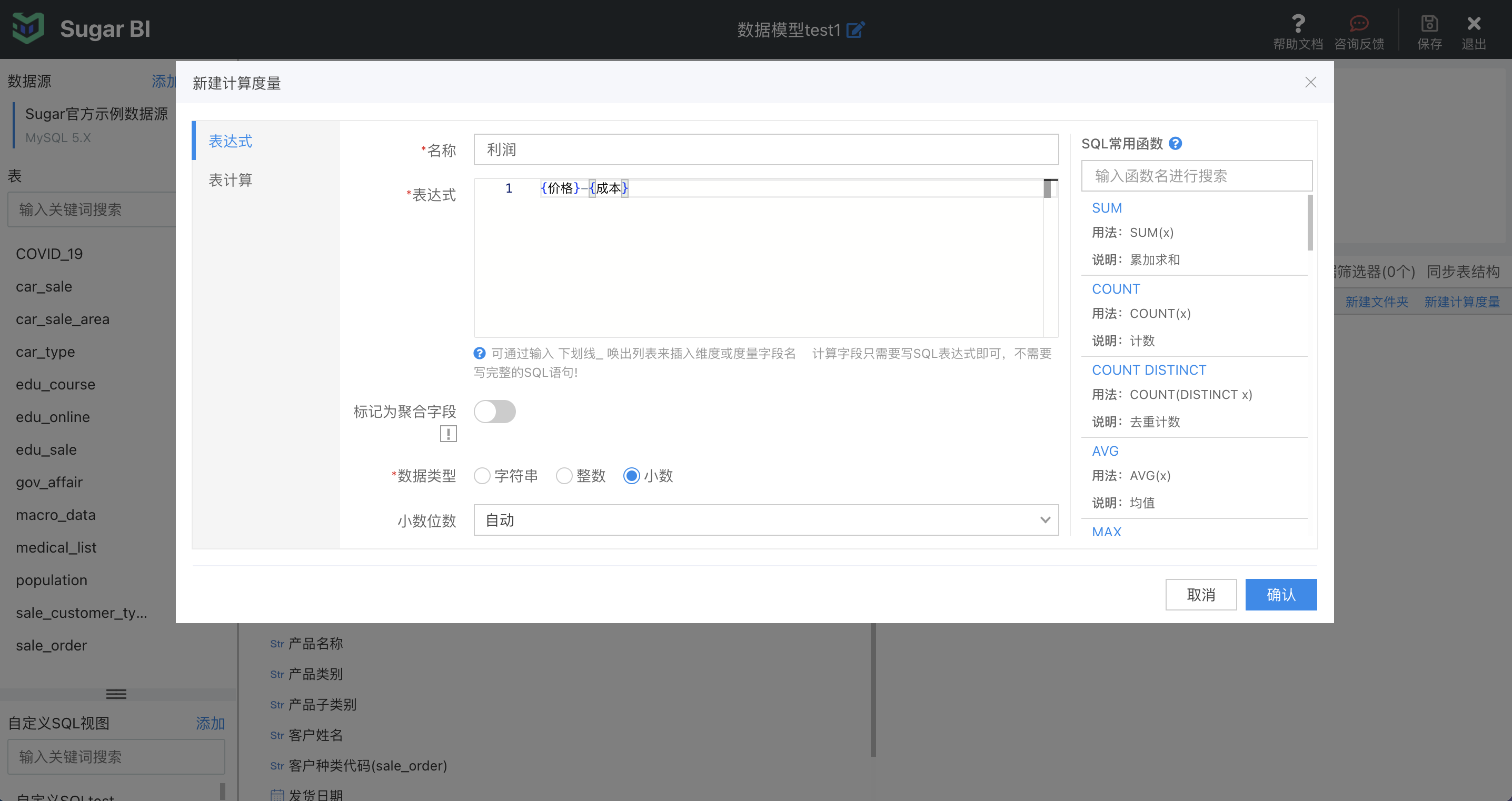Click the MAX function icon
The width and height of the screenshot is (1512, 801).
coord(1107,531)
